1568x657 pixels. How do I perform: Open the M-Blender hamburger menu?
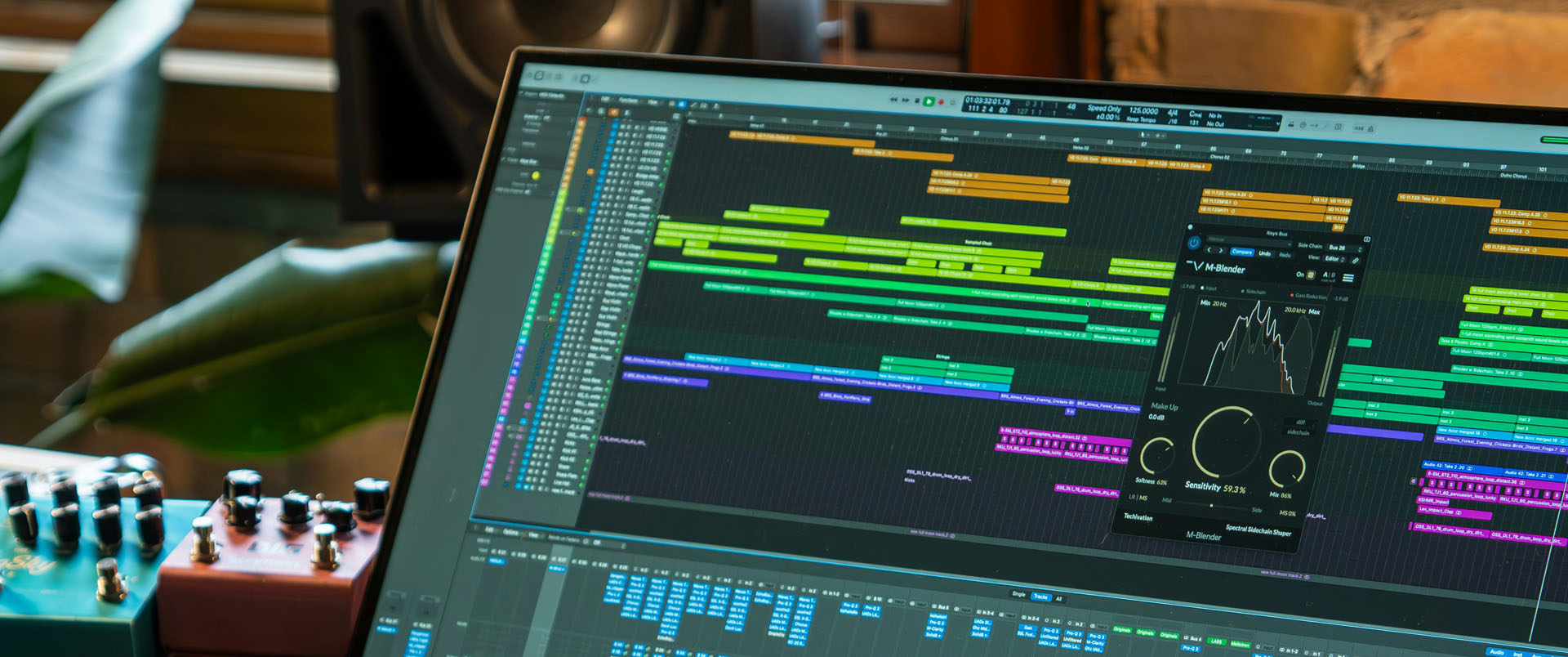pyautogui.click(x=1348, y=278)
